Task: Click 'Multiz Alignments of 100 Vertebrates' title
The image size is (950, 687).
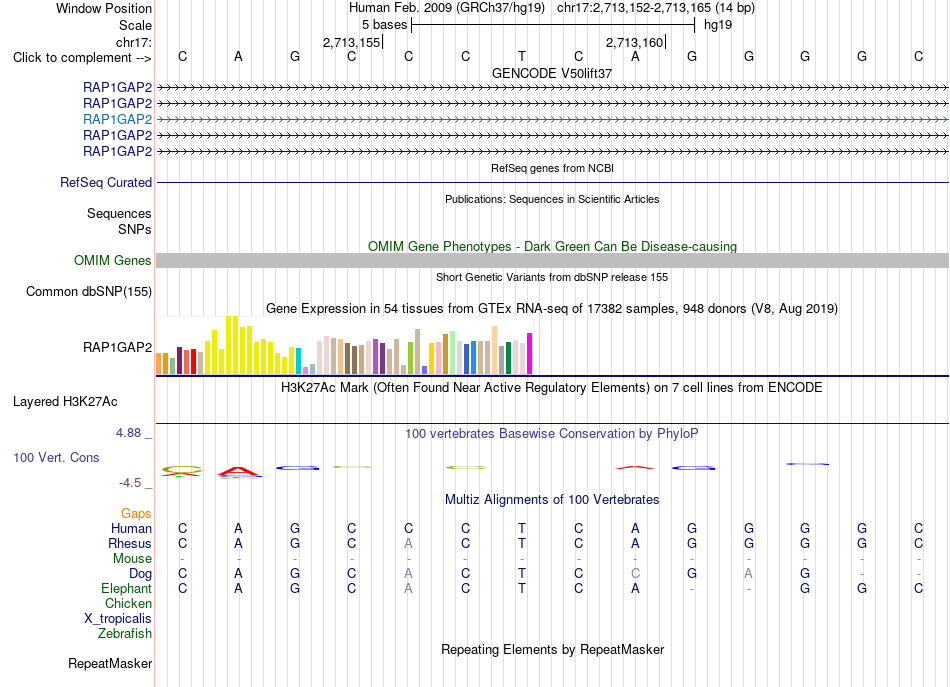Action: coord(552,500)
